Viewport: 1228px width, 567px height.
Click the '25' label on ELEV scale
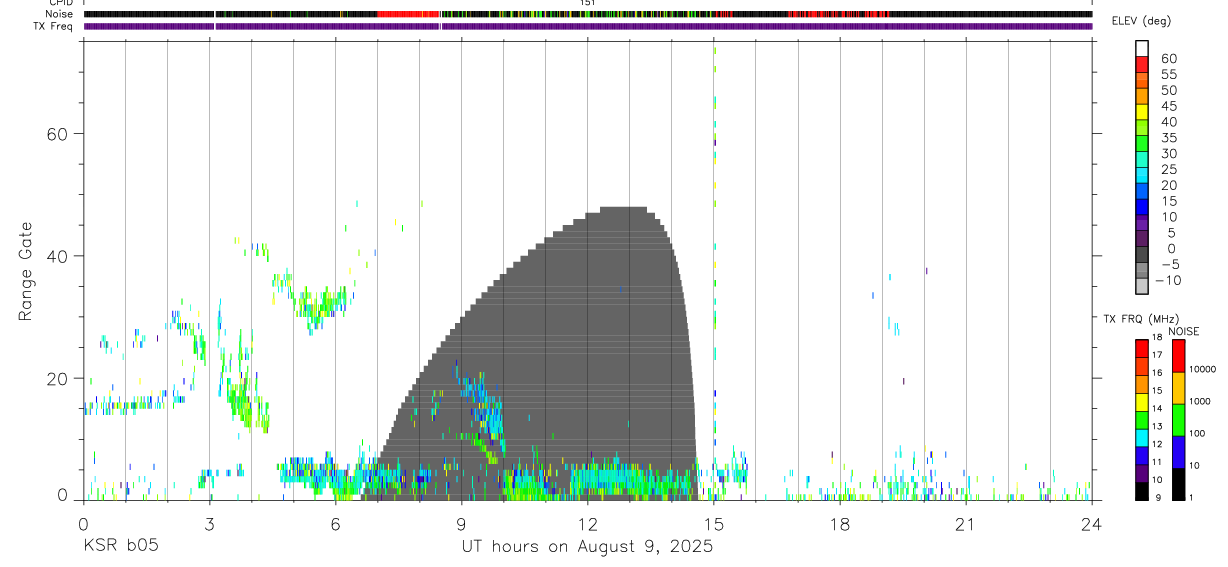click(1167, 169)
